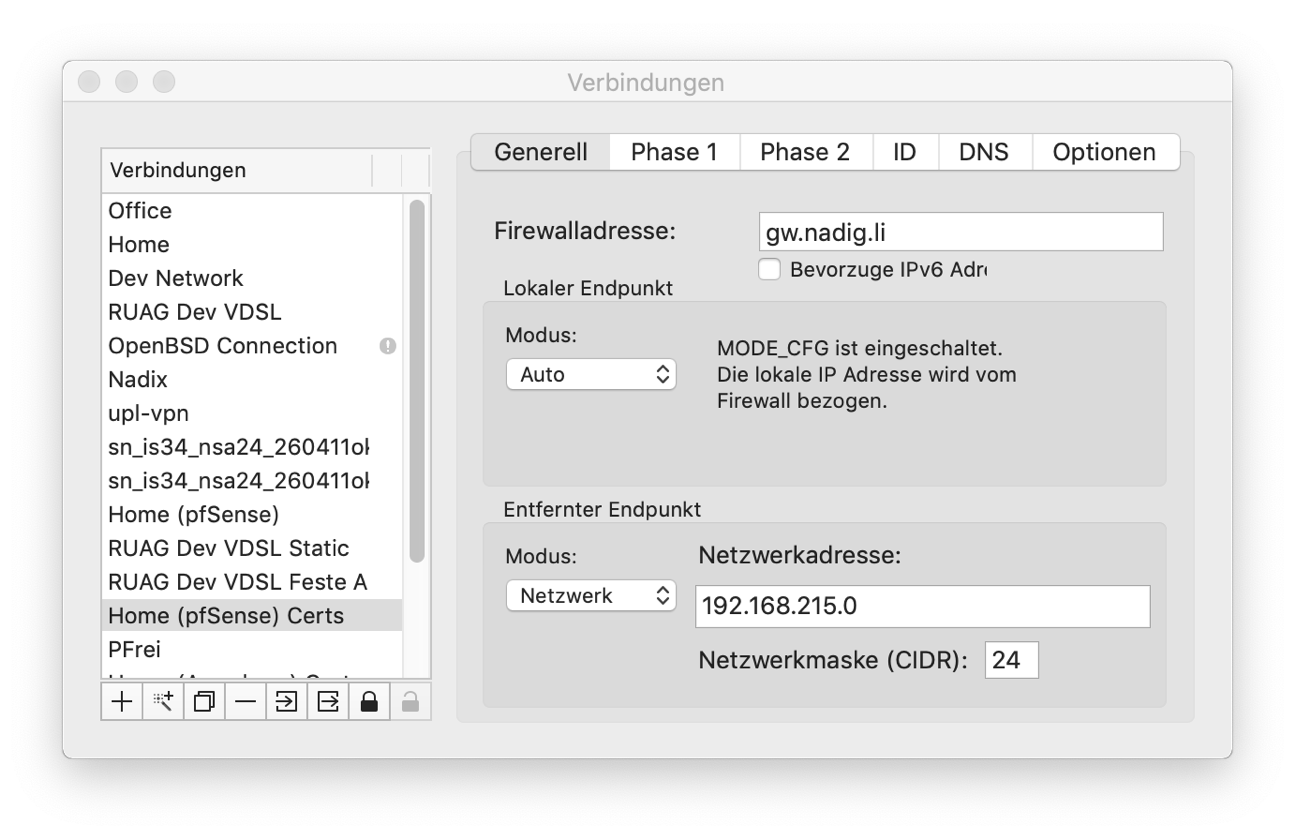The width and height of the screenshot is (1296, 826).
Task: Click the Netzwerkmaske (CIDR) field
Action: tap(1011, 660)
